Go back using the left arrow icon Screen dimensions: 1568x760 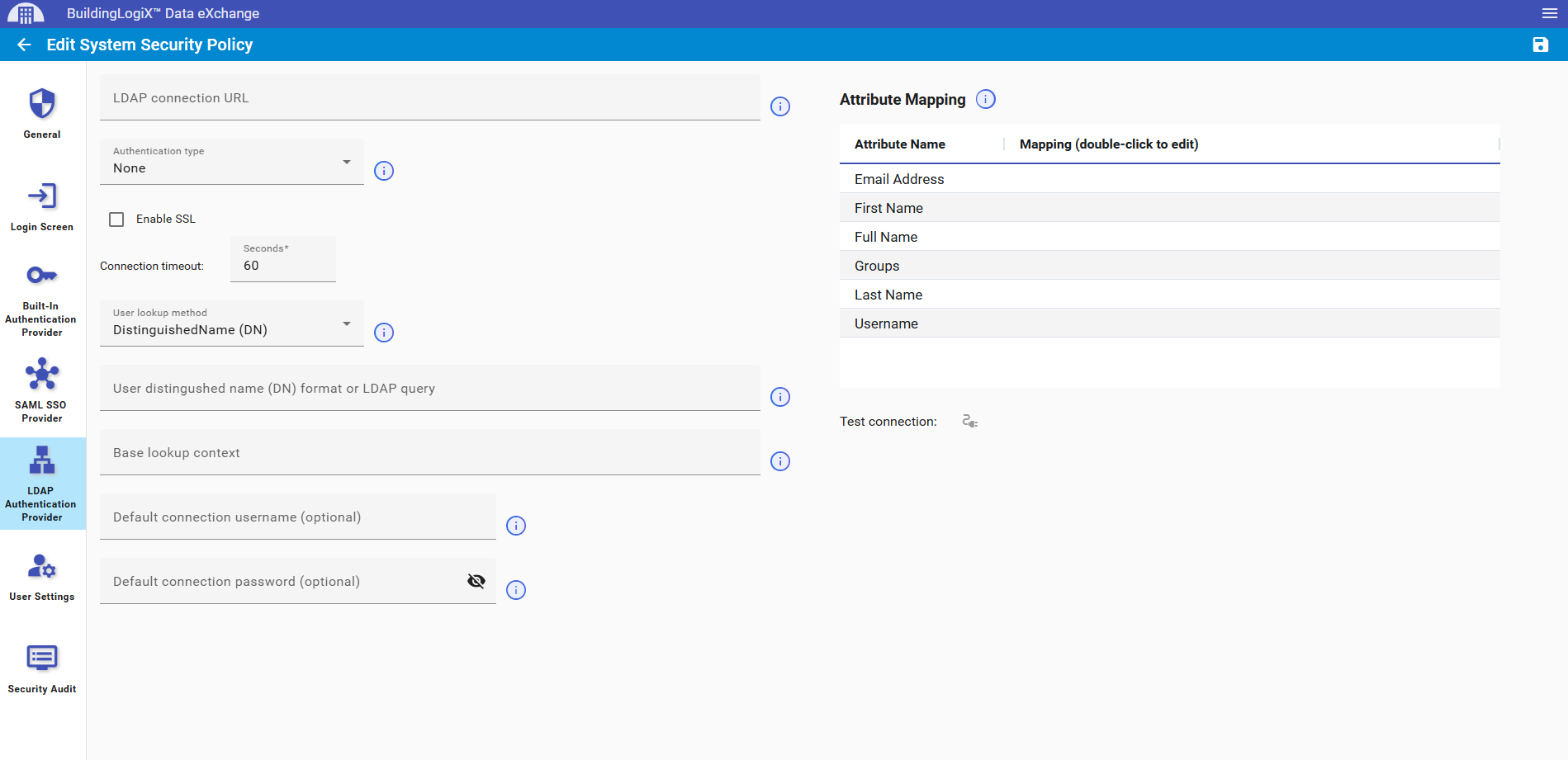click(x=24, y=45)
